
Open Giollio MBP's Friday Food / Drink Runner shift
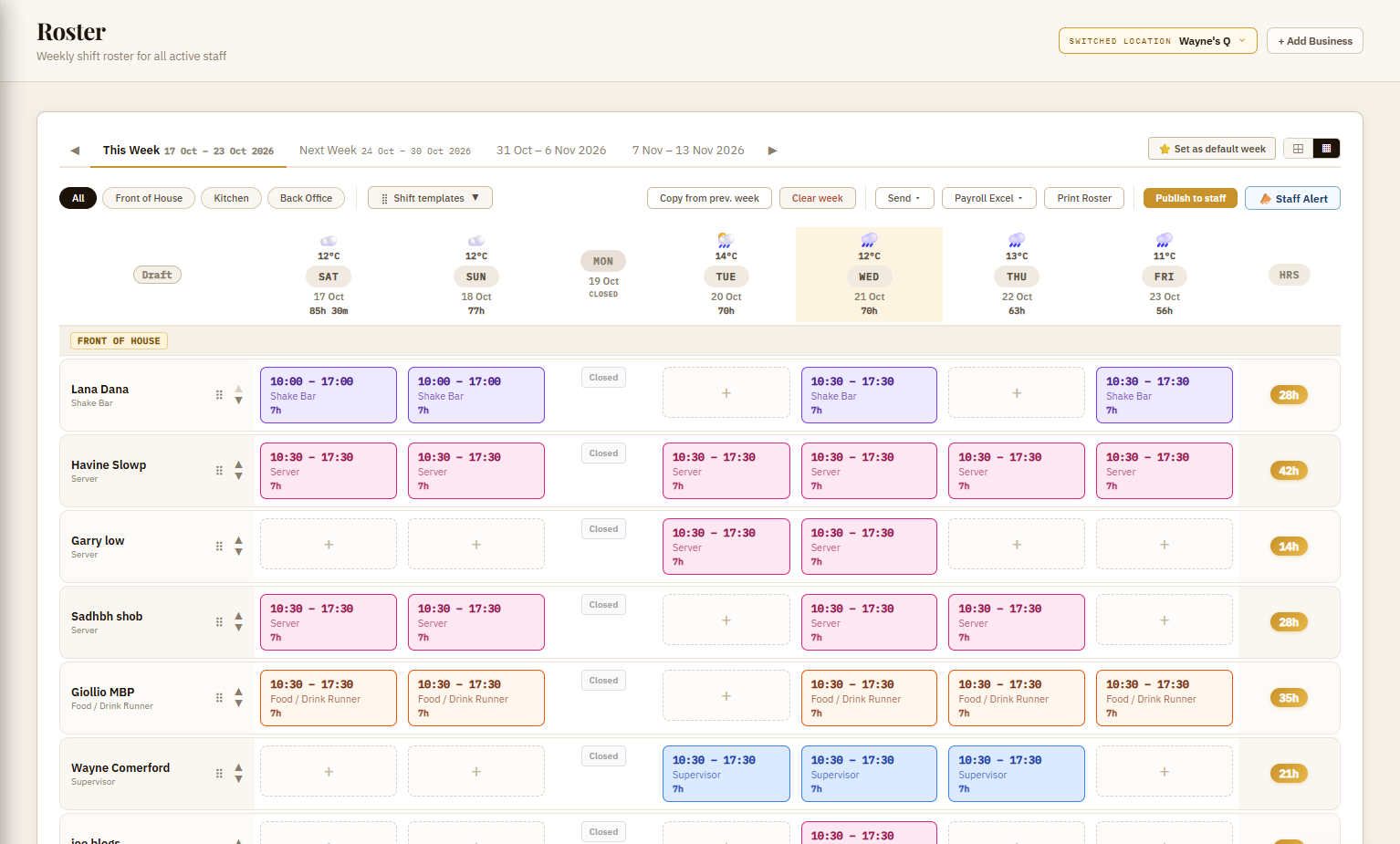(1165, 698)
